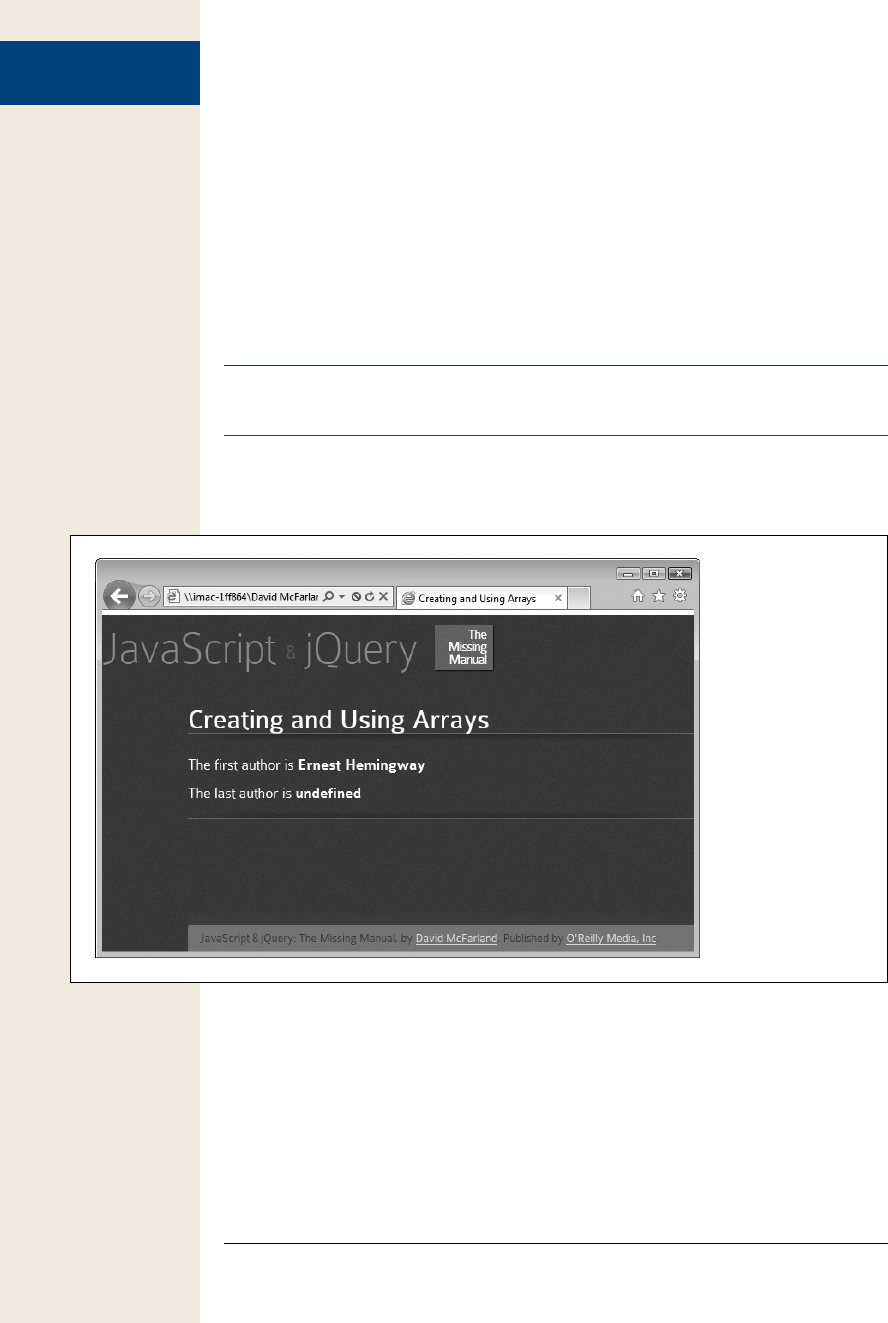Click the Home icon in the browser toolbar
The height and width of the screenshot is (1323, 888).
tap(638, 596)
